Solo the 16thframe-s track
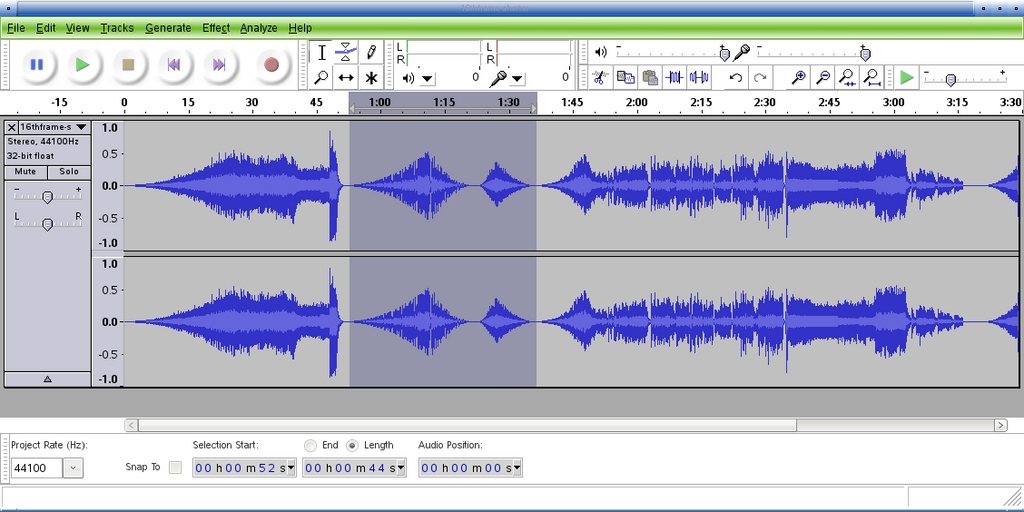 (68, 172)
